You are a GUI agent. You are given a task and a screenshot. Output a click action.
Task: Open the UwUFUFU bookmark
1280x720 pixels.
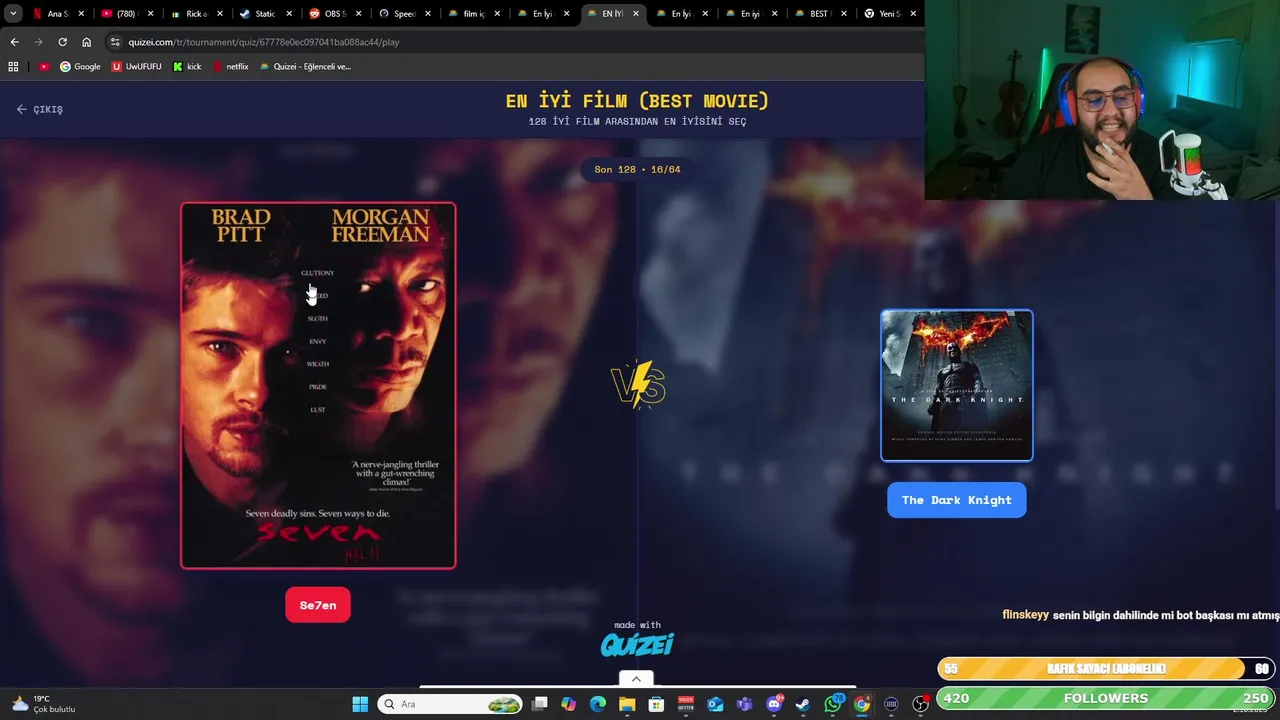click(137, 67)
